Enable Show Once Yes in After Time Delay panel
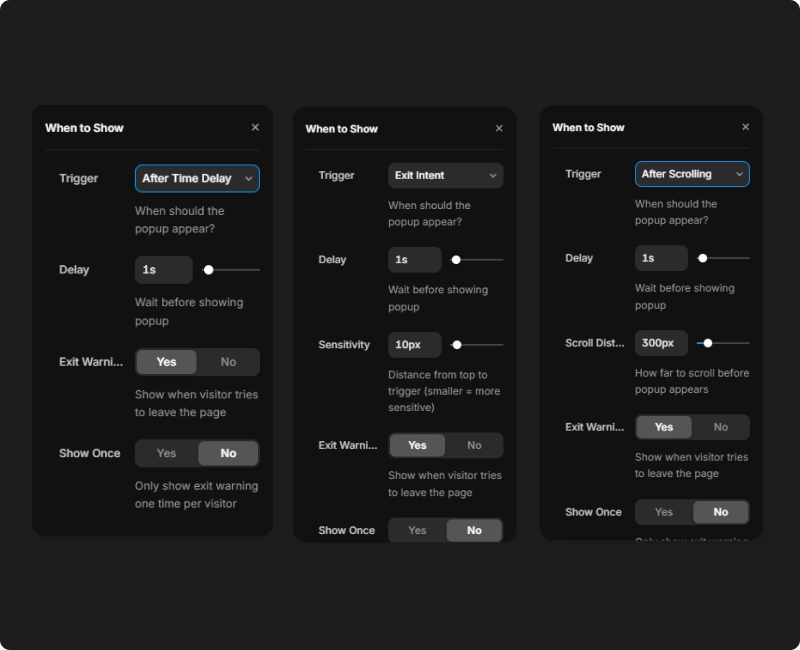Image resolution: width=800 pixels, height=650 pixels. pyautogui.click(x=167, y=454)
